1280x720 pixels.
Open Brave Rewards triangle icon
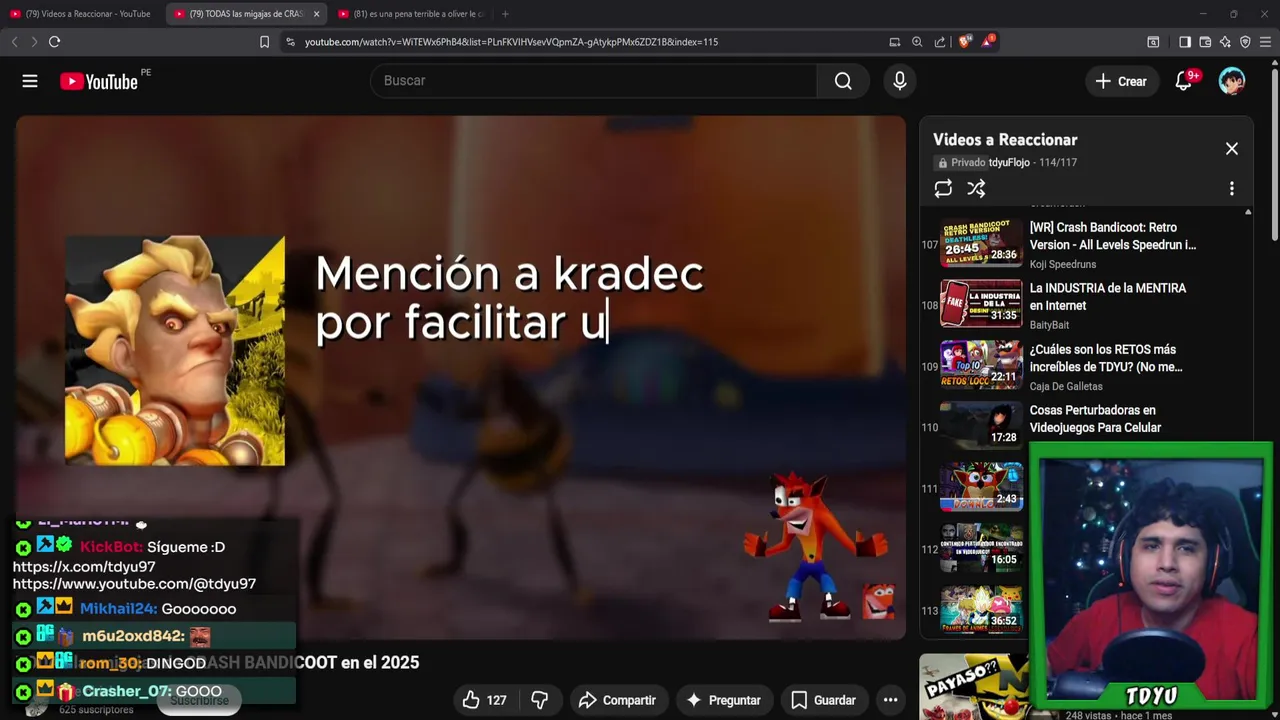(988, 41)
